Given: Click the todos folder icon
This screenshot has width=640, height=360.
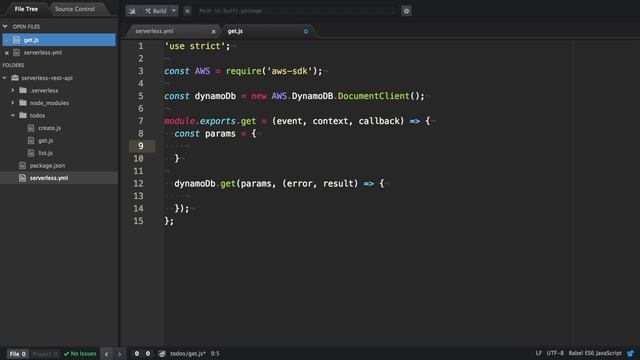Looking at the screenshot, I should point(23,116).
